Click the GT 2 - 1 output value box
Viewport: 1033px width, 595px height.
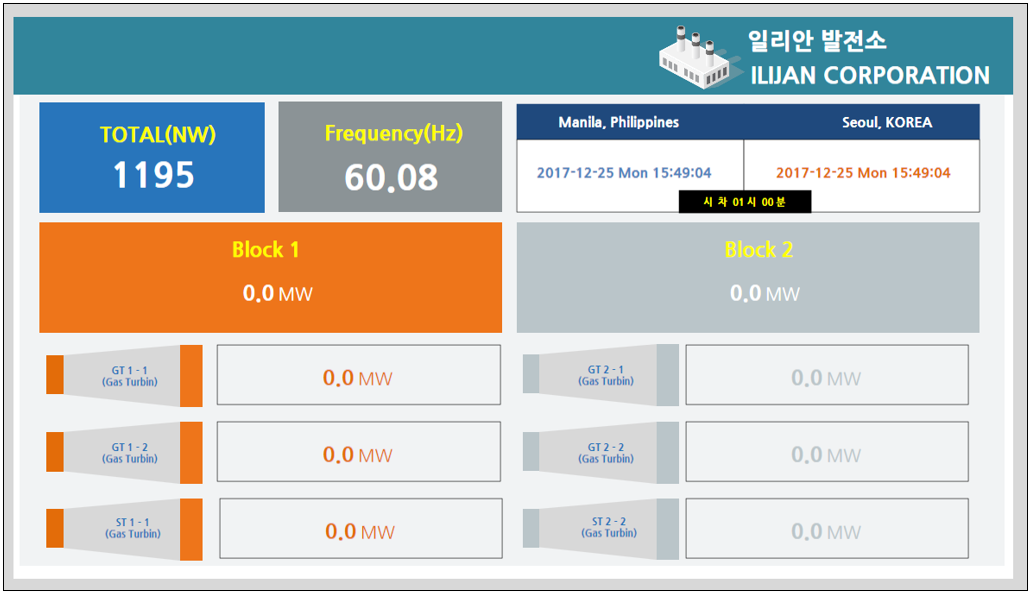(x=827, y=375)
